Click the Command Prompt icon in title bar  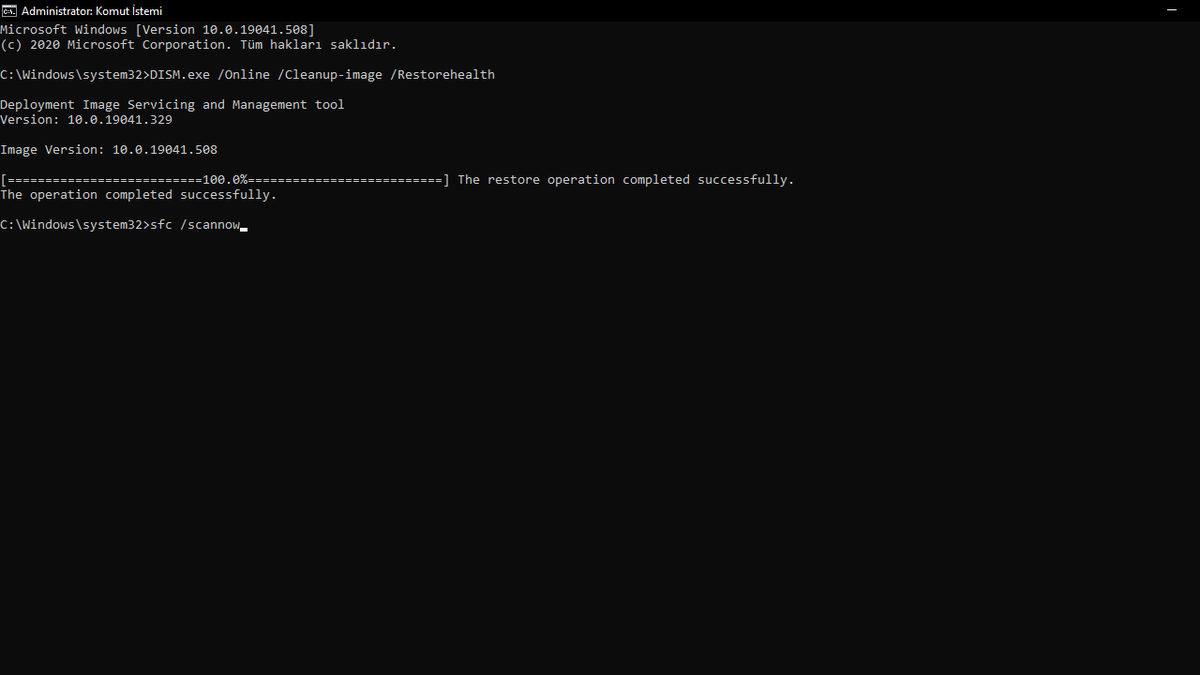(x=11, y=10)
